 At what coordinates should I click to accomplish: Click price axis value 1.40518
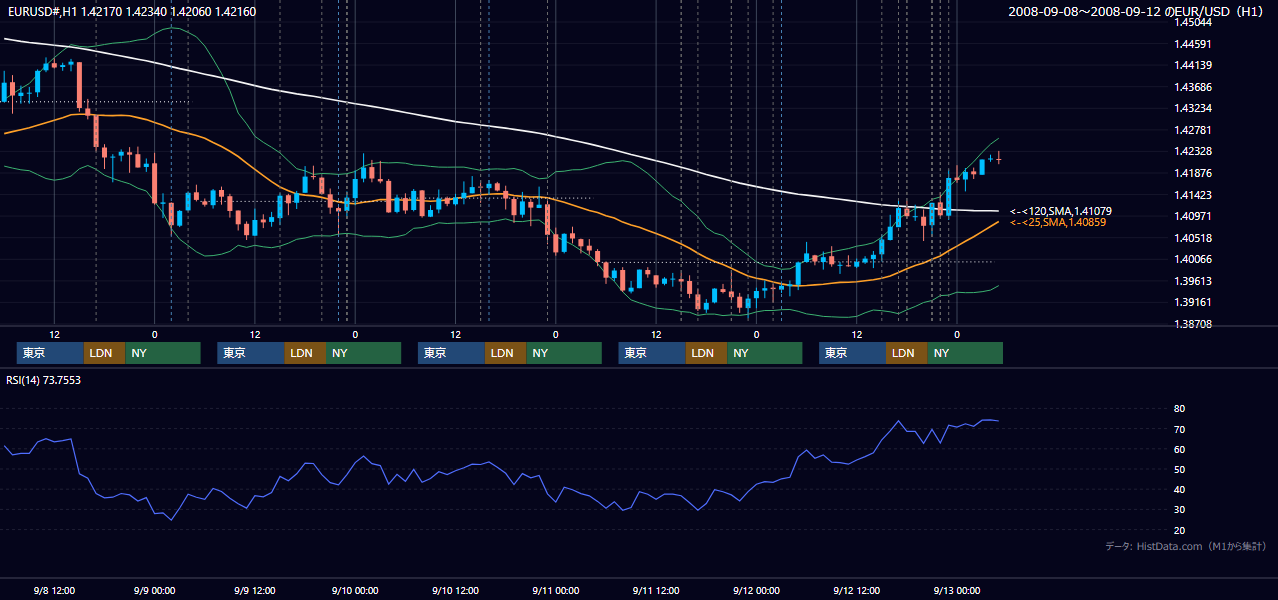(1193, 238)
